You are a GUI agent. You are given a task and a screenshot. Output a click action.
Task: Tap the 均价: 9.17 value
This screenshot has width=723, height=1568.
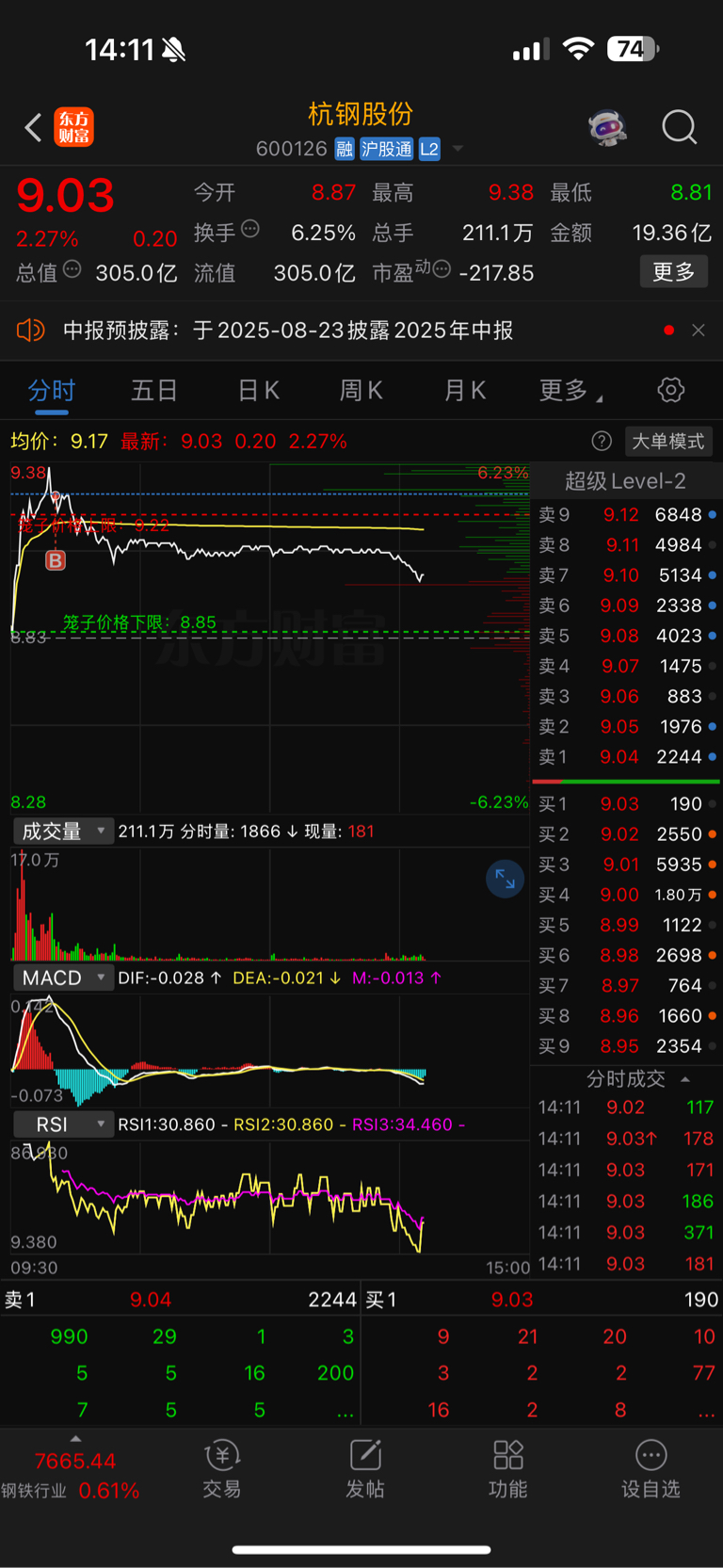pos(59,441)
